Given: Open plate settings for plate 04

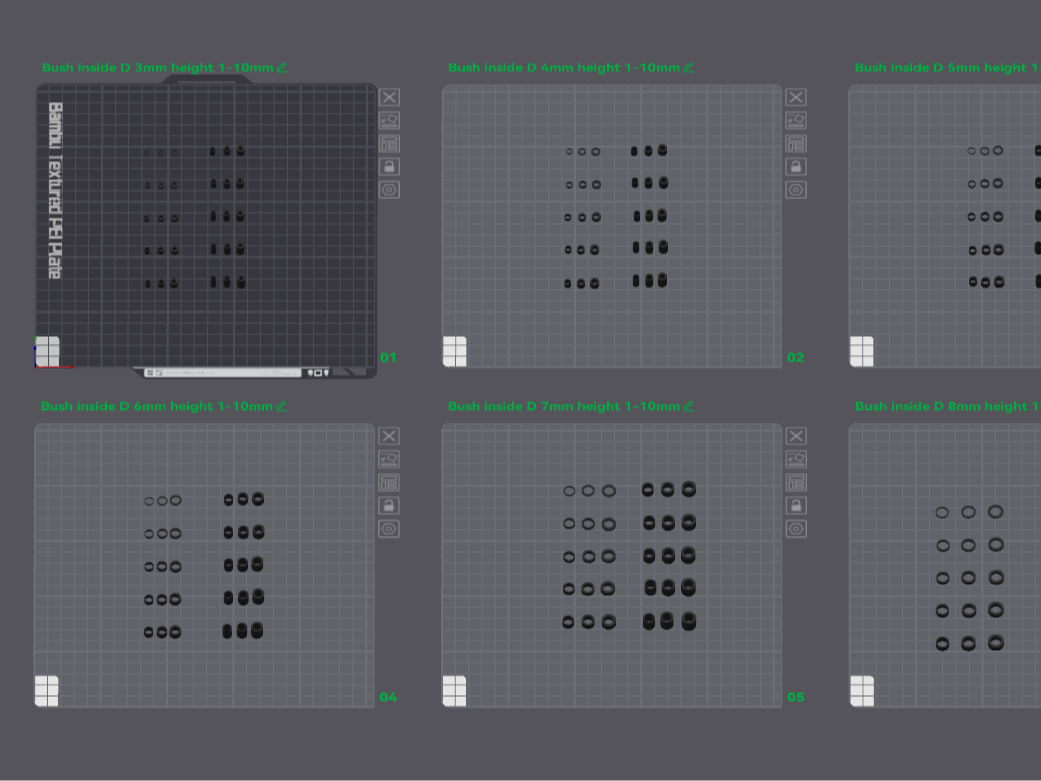Looking at the screenshot, I should [x=389, y=529].
